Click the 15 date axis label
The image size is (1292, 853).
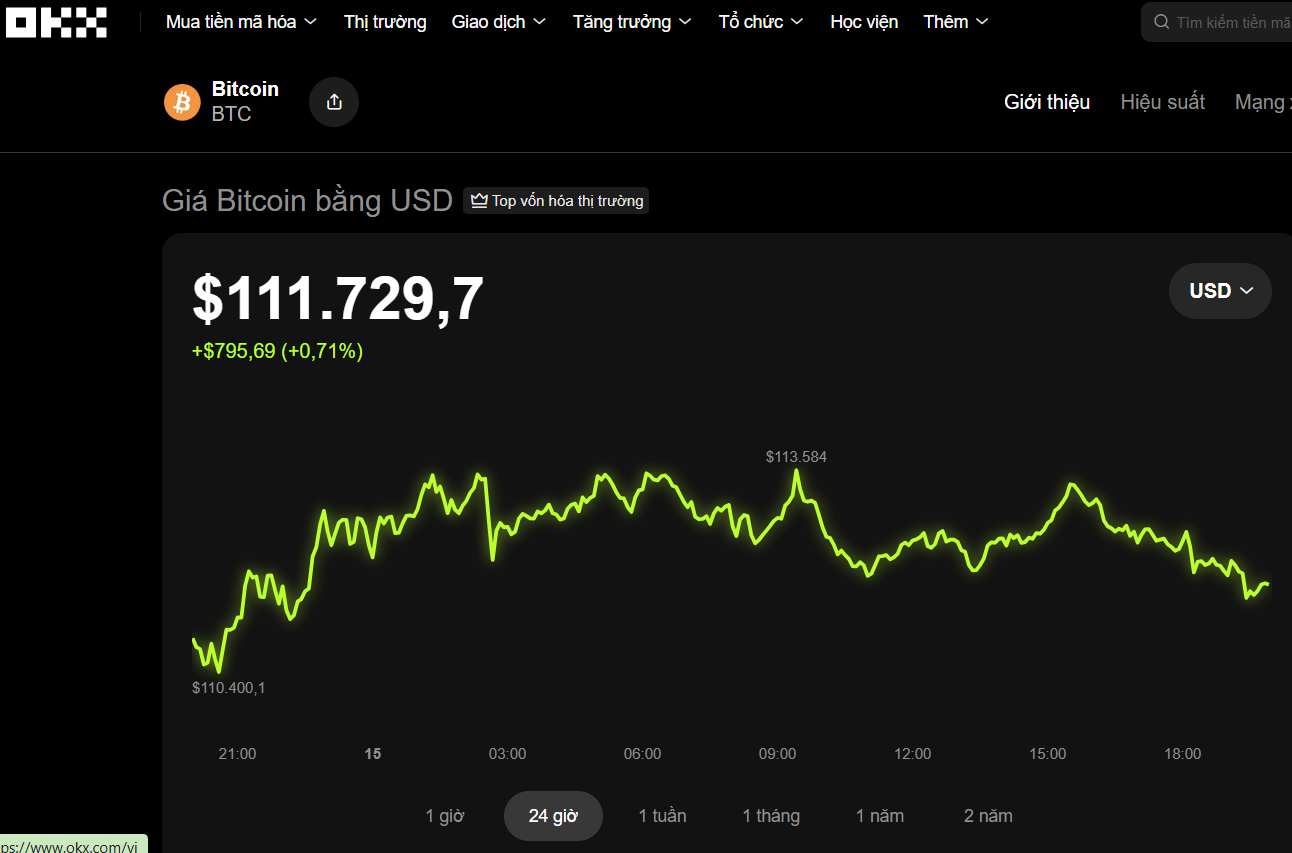[373, 754]
